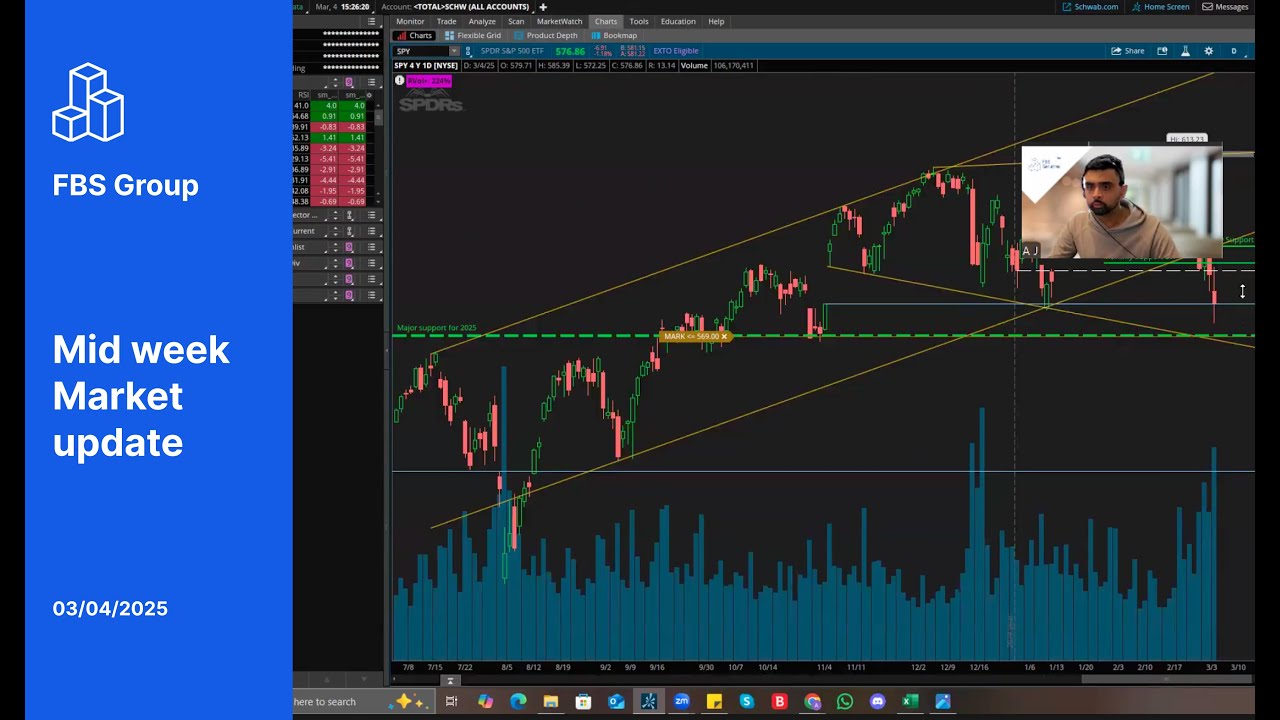Switch to Flexible Grid view
Viewport: 1280px width, 720px height.
pos(473,35)
